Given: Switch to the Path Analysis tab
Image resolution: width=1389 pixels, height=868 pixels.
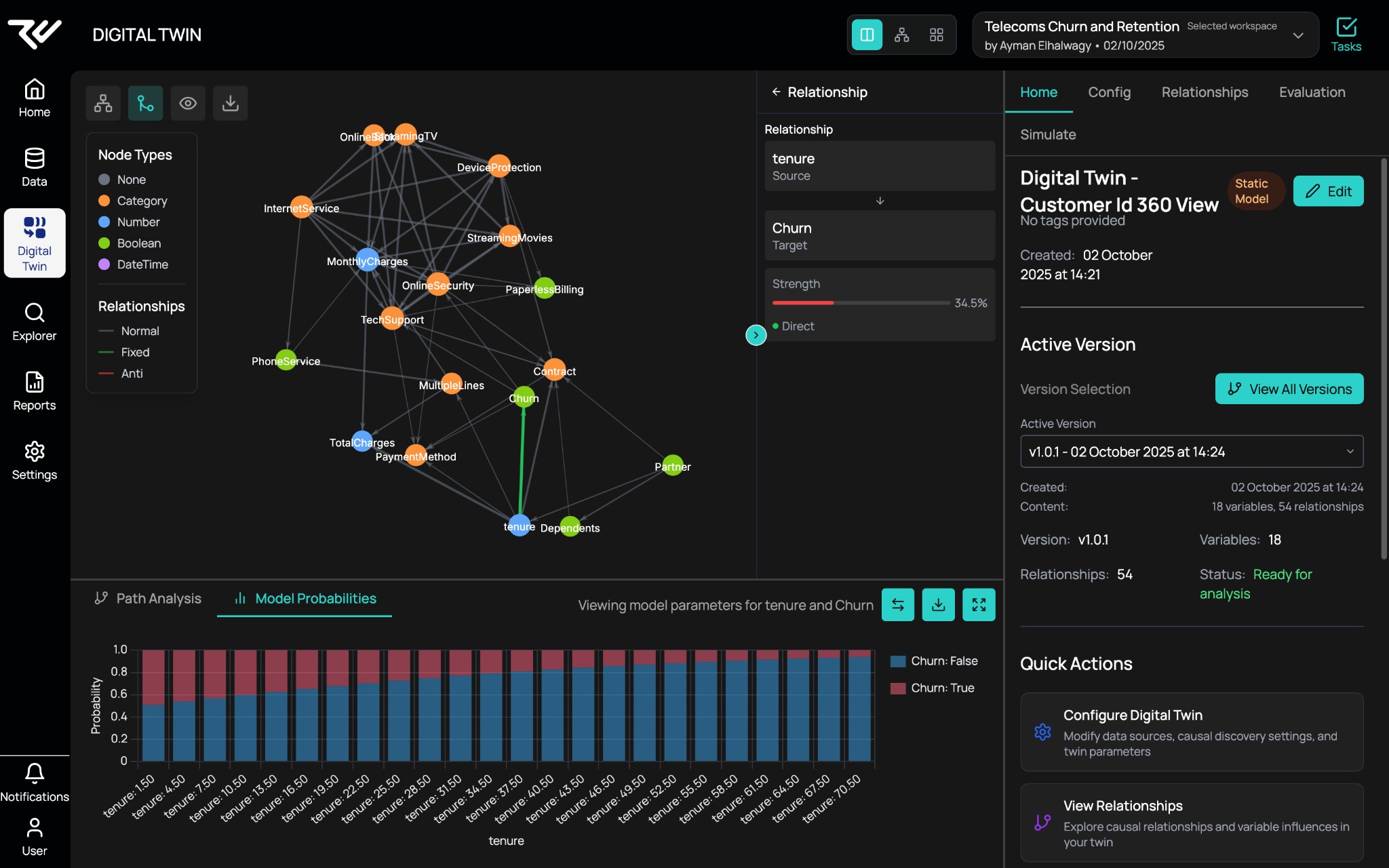Looking at the screenshot, I should point(148,598).
